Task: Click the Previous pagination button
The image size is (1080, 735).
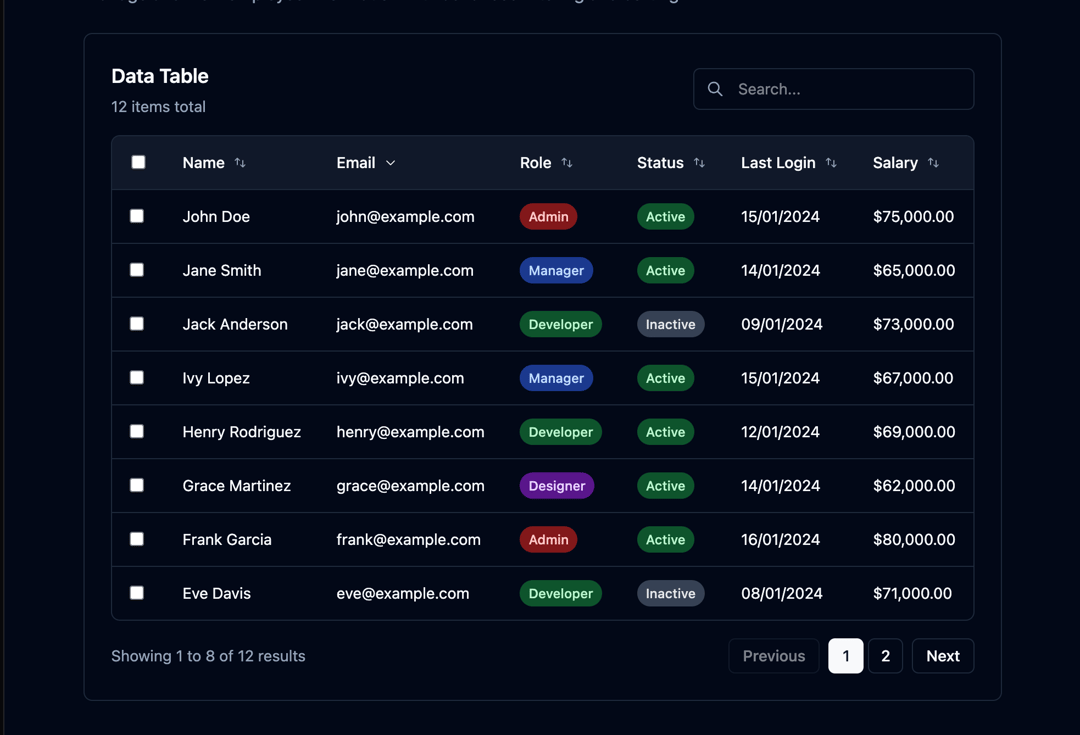Action: point(773,656)
